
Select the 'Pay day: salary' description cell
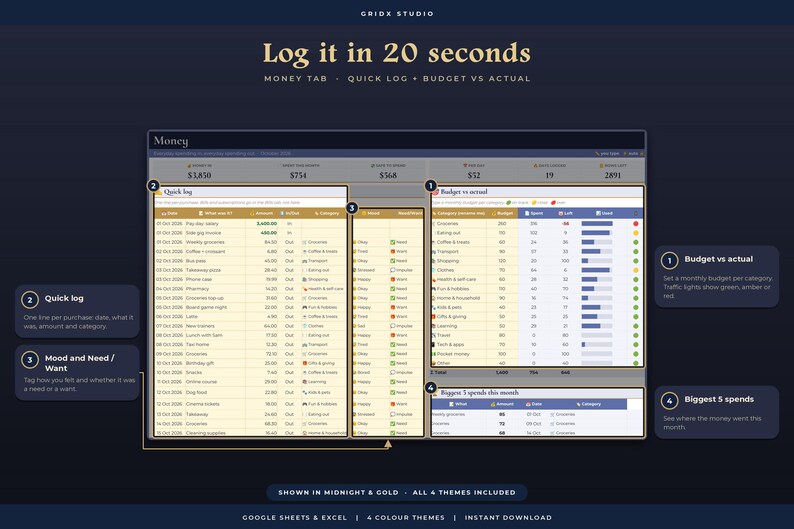[x=215, y=223]
